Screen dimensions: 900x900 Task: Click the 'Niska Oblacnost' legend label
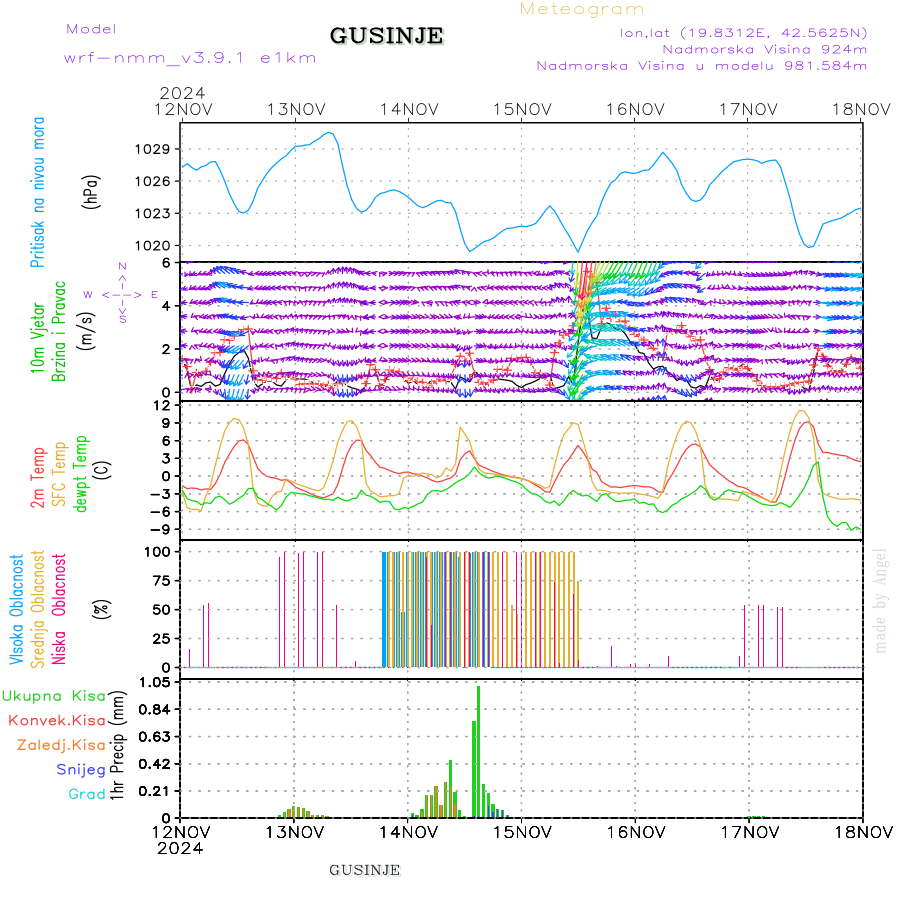(59, 609)
